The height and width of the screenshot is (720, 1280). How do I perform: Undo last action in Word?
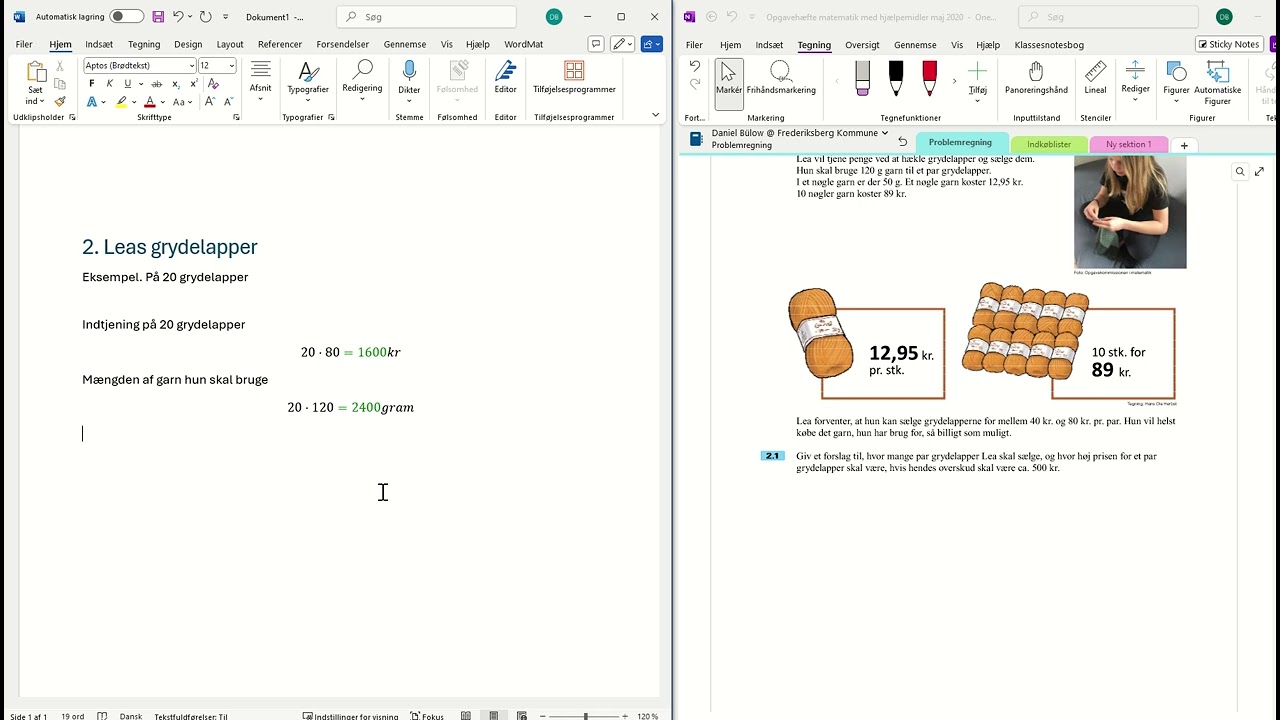pyautogui.click(x=178, y=17)
